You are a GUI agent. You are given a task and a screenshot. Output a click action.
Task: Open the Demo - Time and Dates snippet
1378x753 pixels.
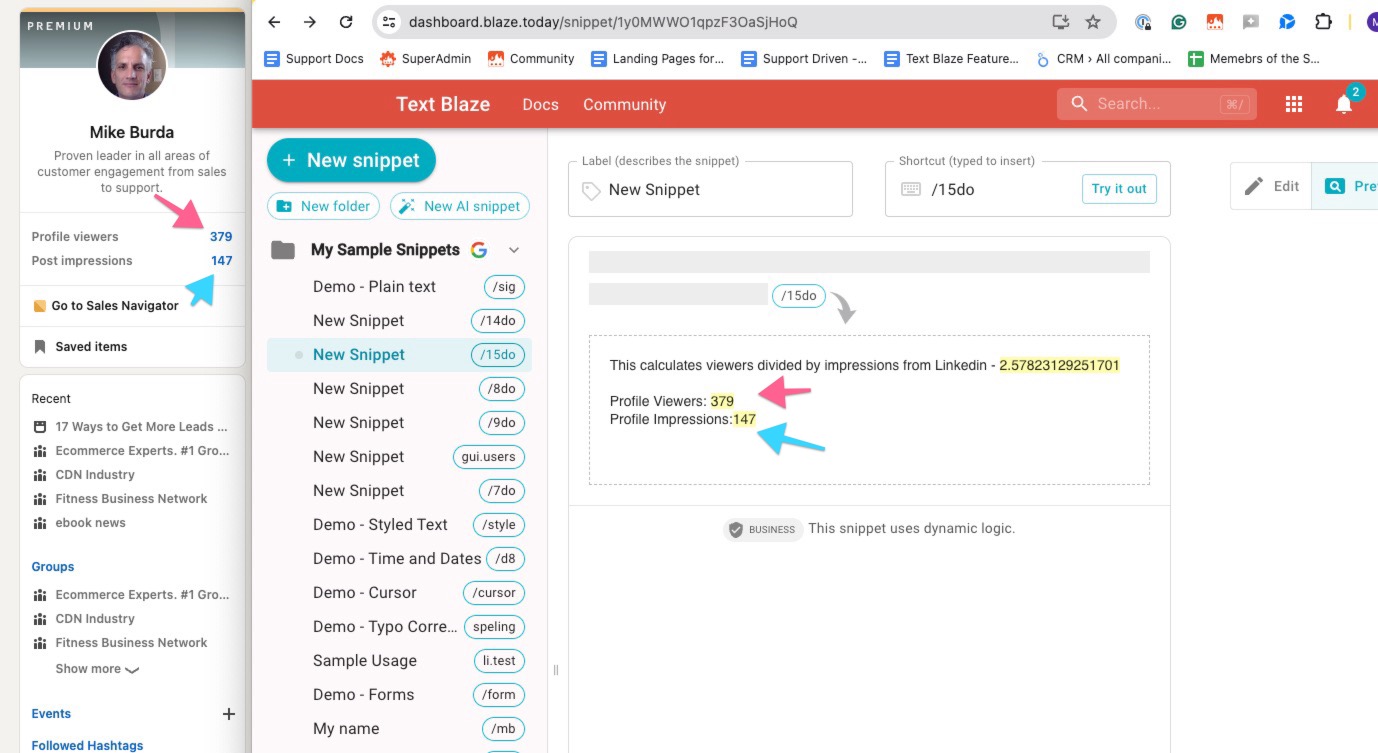(x=399, y=559)
